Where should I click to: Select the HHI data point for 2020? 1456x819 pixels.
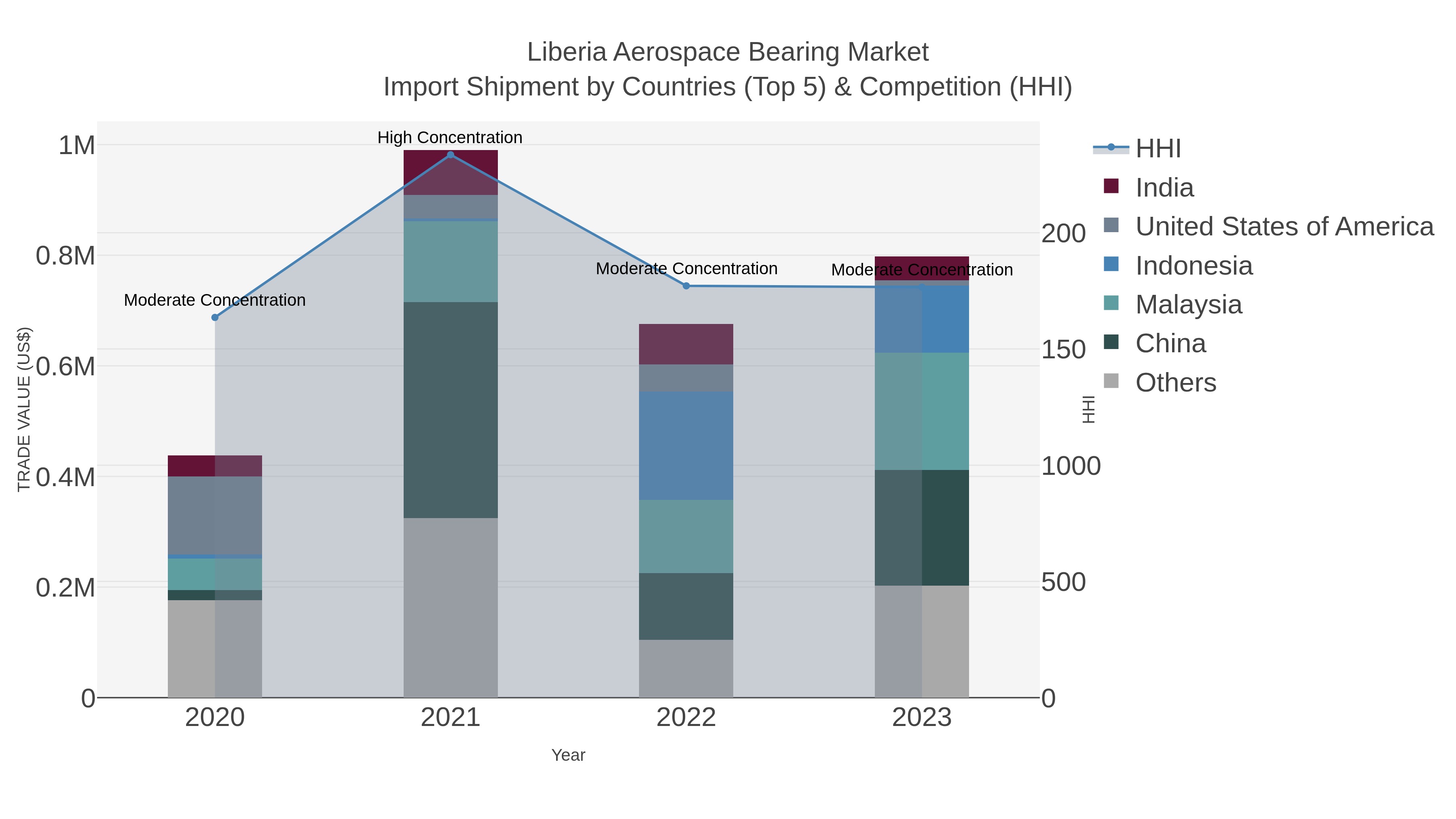pyautogui.click(x=215, y=317)
